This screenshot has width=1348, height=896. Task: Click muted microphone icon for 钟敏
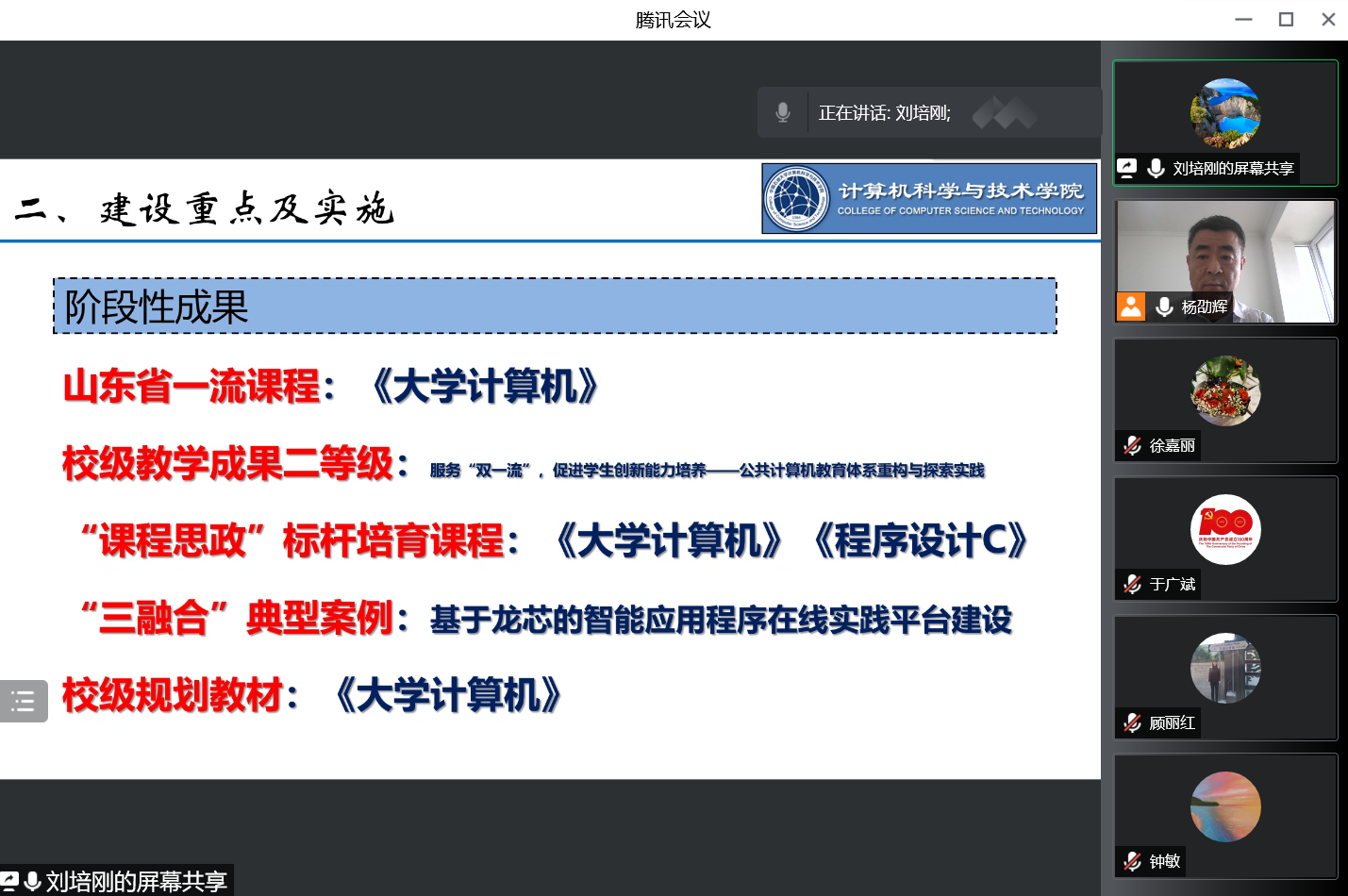(1133, 861)
